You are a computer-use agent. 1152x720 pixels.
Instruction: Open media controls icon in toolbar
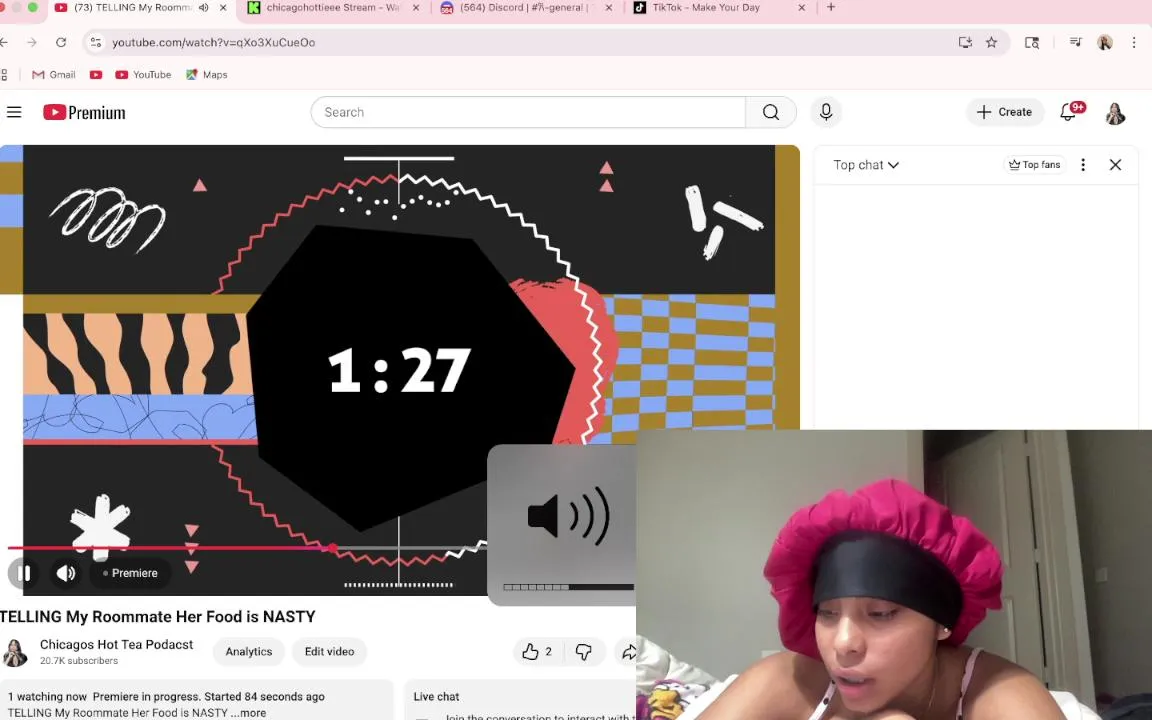[x=1076, y=43]
